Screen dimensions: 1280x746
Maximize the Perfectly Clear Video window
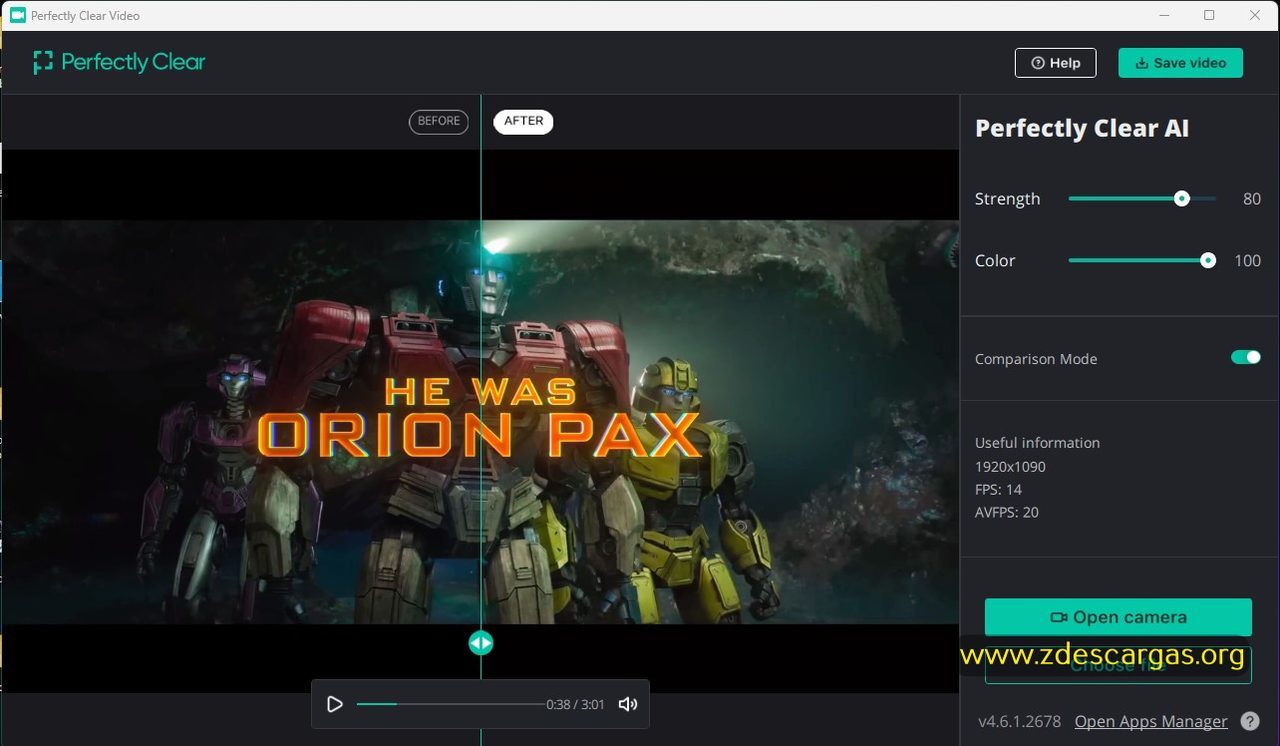[1210, 15]
